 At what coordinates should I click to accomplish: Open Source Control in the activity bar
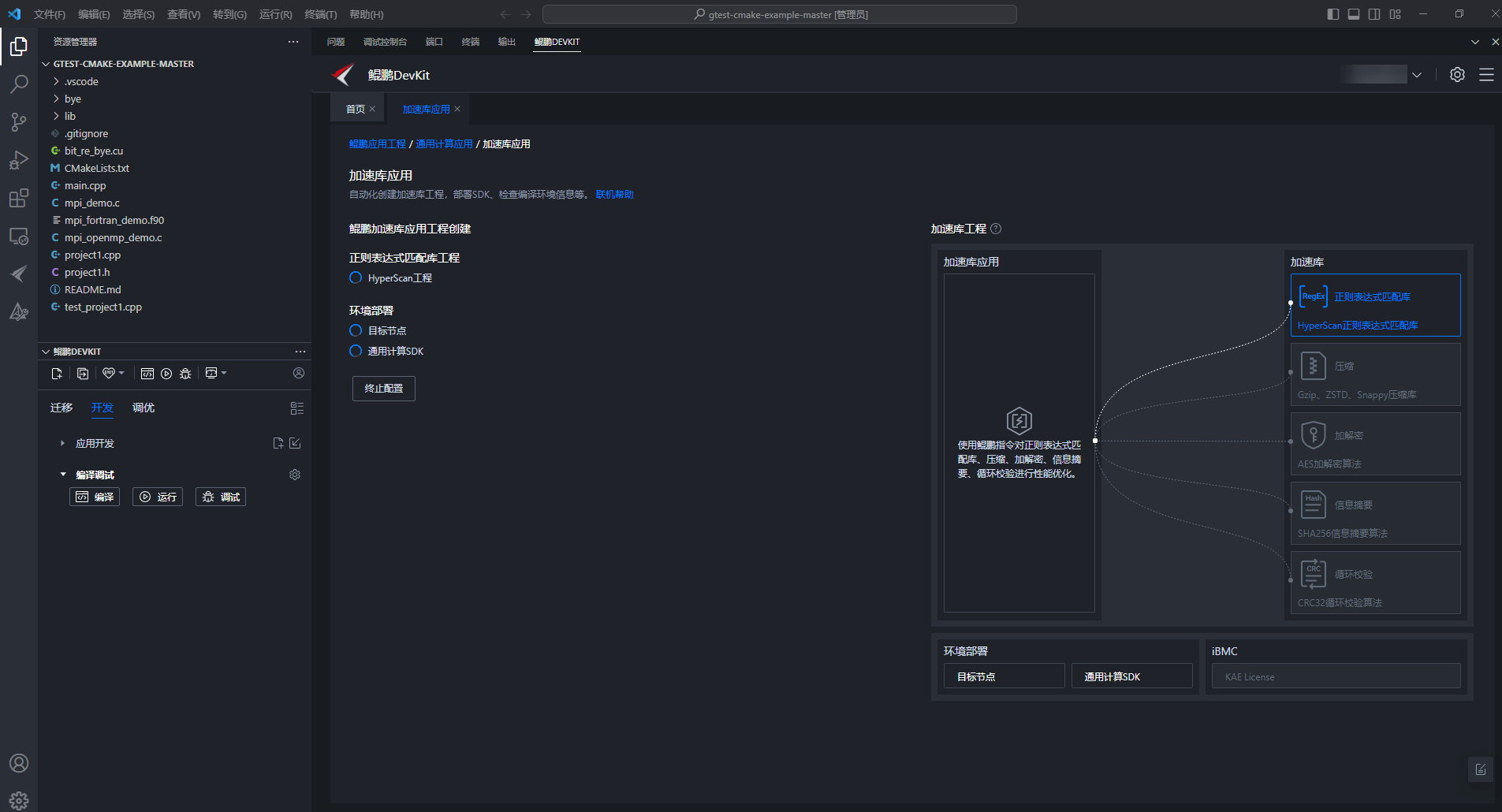coord(19,121)
